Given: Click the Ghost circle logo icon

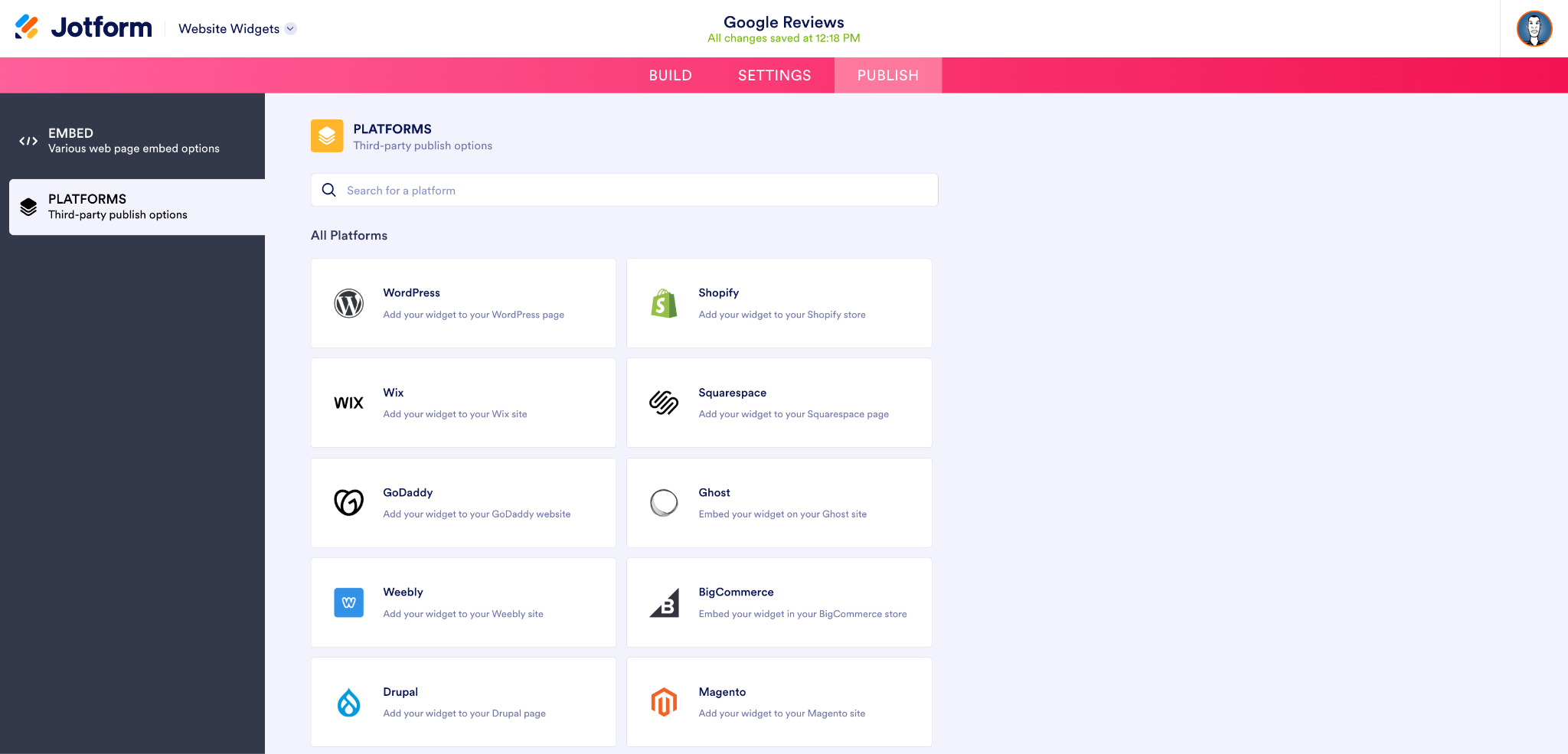Looking at the screenshot, I should [x=664, y=503].
